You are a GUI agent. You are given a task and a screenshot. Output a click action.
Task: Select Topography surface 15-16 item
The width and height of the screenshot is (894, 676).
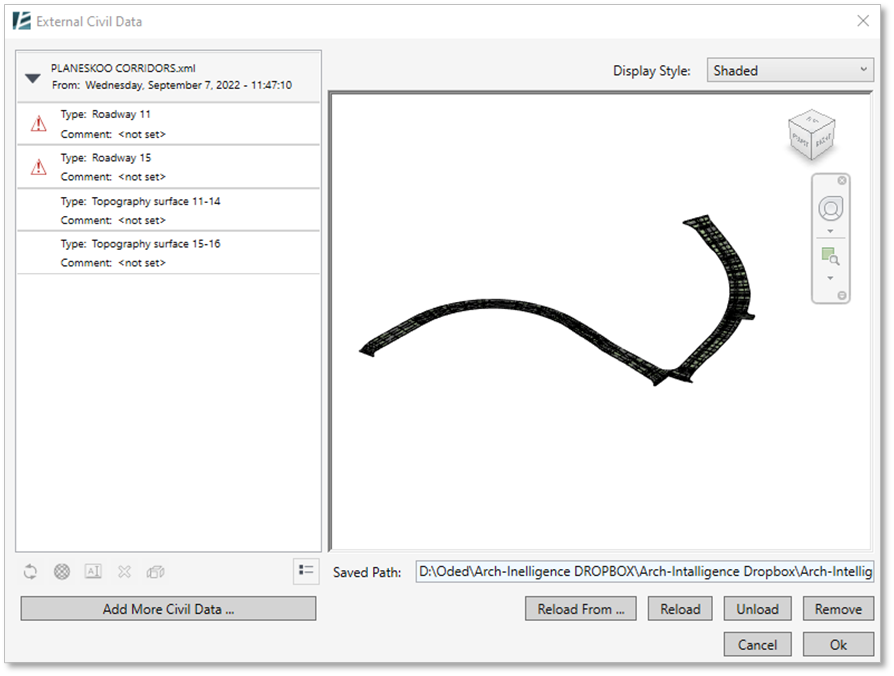(169, 253)
